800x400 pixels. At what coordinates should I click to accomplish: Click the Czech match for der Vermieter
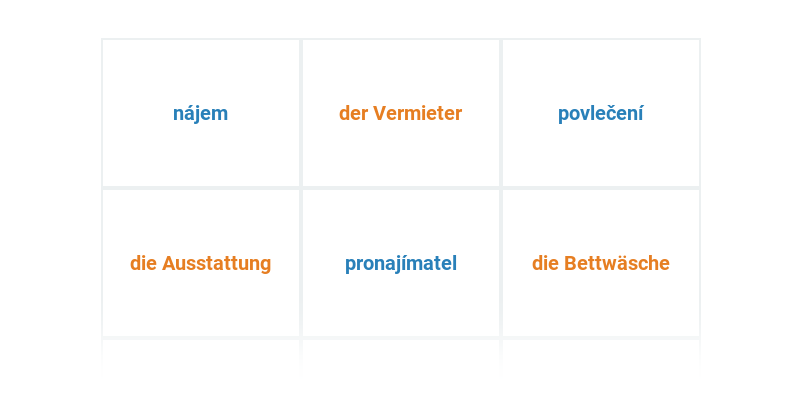[x=400, y=263]
